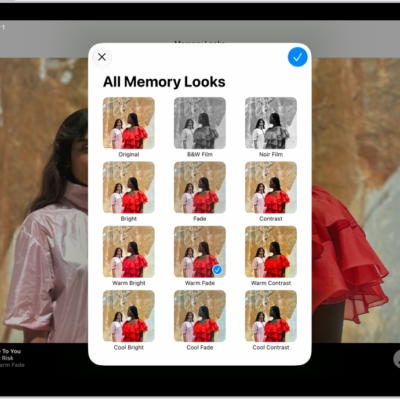The width and height of the screenshot is (400, 400).
Task: Choose the Contrast look thumbnail
Action: pyautogui.click(x=271, y=187)
